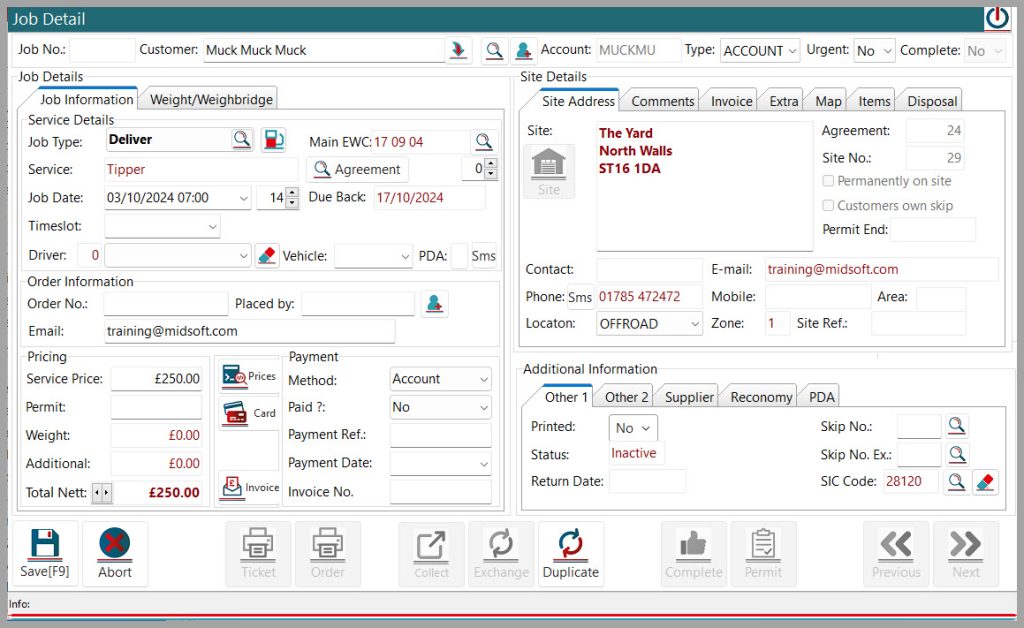Click the Exchange button
1024x628 pixels.
tap(502, 554)
